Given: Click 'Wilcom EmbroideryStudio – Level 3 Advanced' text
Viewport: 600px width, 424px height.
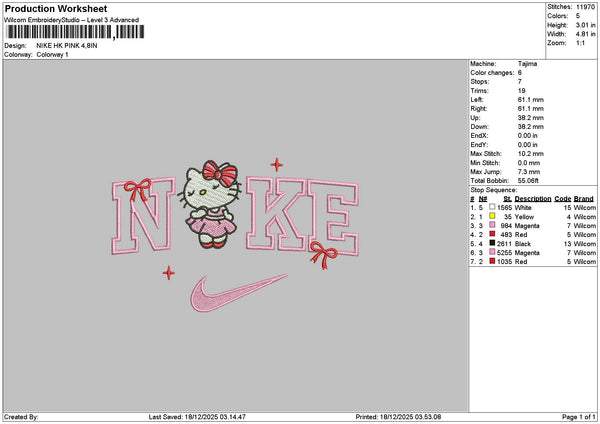Looking at the screenshot, I should click(x=71, y=20).
